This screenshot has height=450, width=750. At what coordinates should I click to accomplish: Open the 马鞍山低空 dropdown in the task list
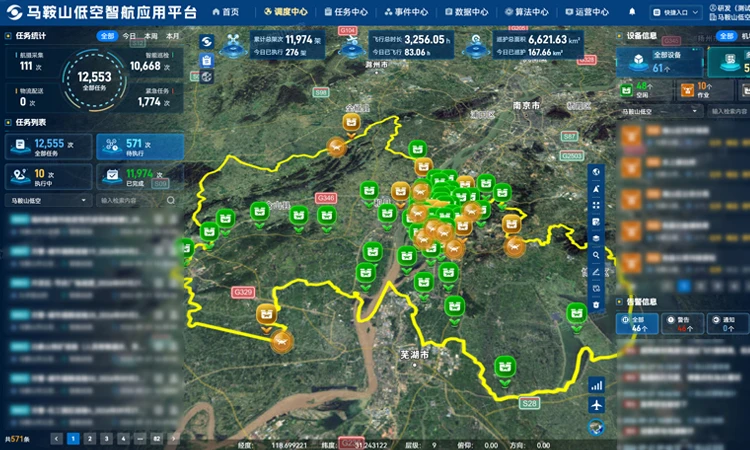tap(48, 200)
